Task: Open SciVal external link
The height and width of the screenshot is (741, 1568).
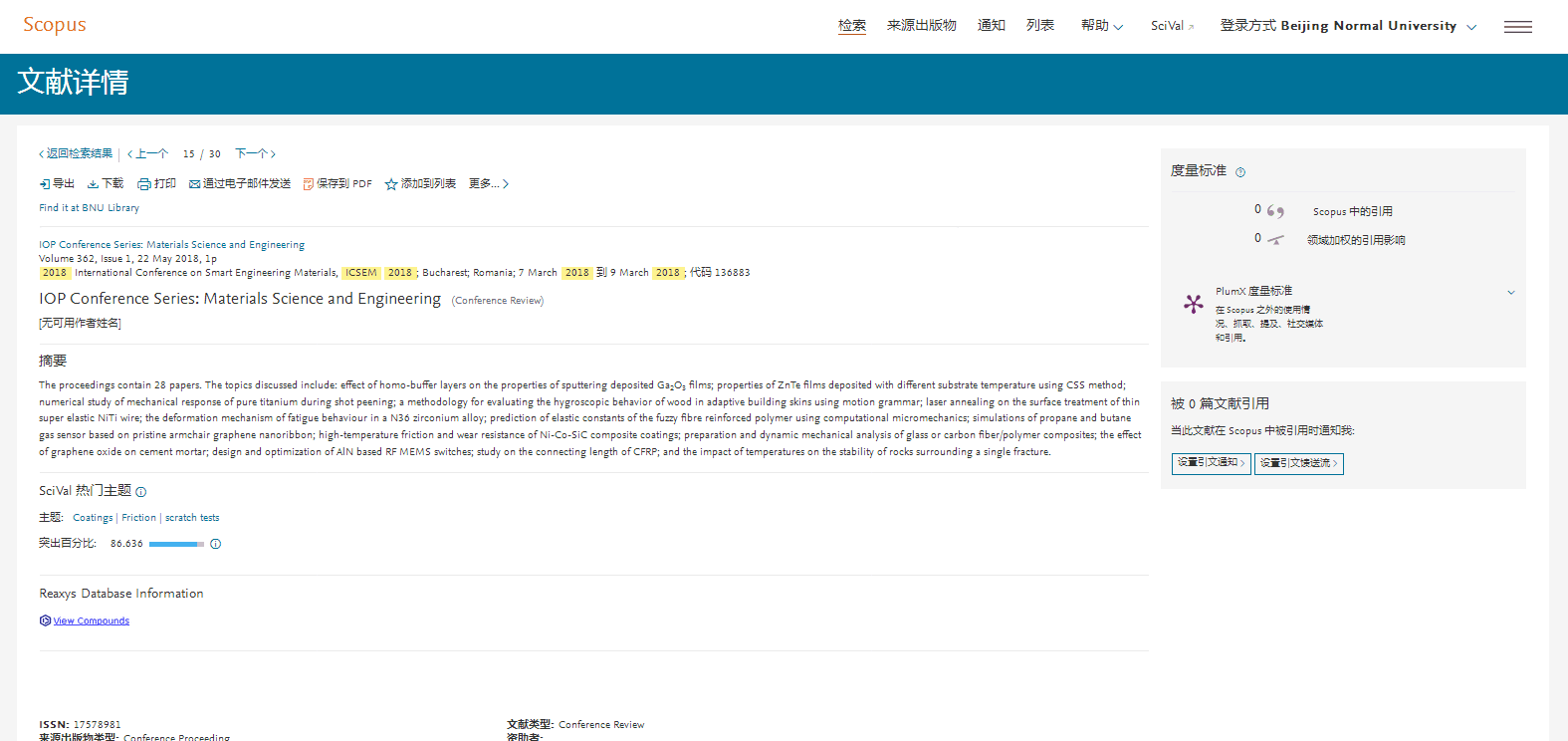Action: coord(1173,26)
